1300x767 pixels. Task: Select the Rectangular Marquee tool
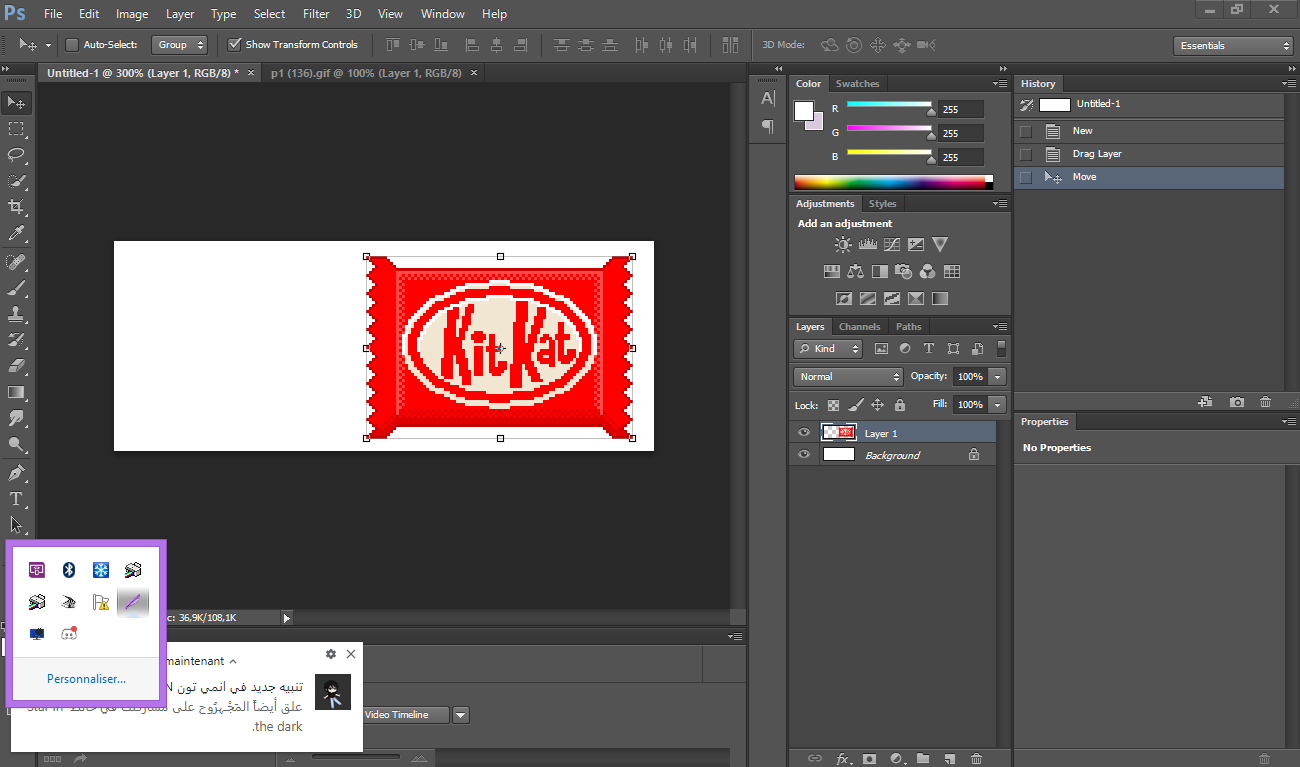[x=16, y=129]
